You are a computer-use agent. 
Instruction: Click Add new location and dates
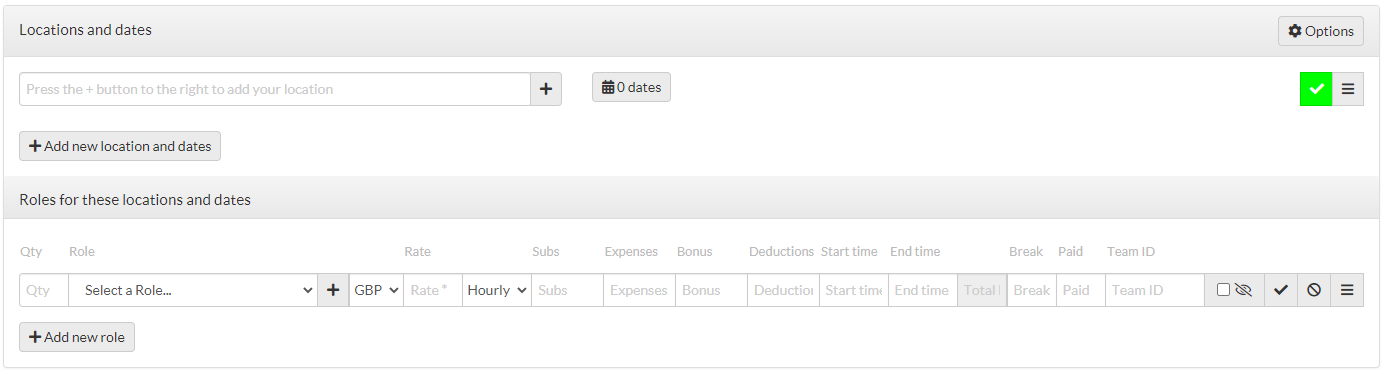point(120,146)
